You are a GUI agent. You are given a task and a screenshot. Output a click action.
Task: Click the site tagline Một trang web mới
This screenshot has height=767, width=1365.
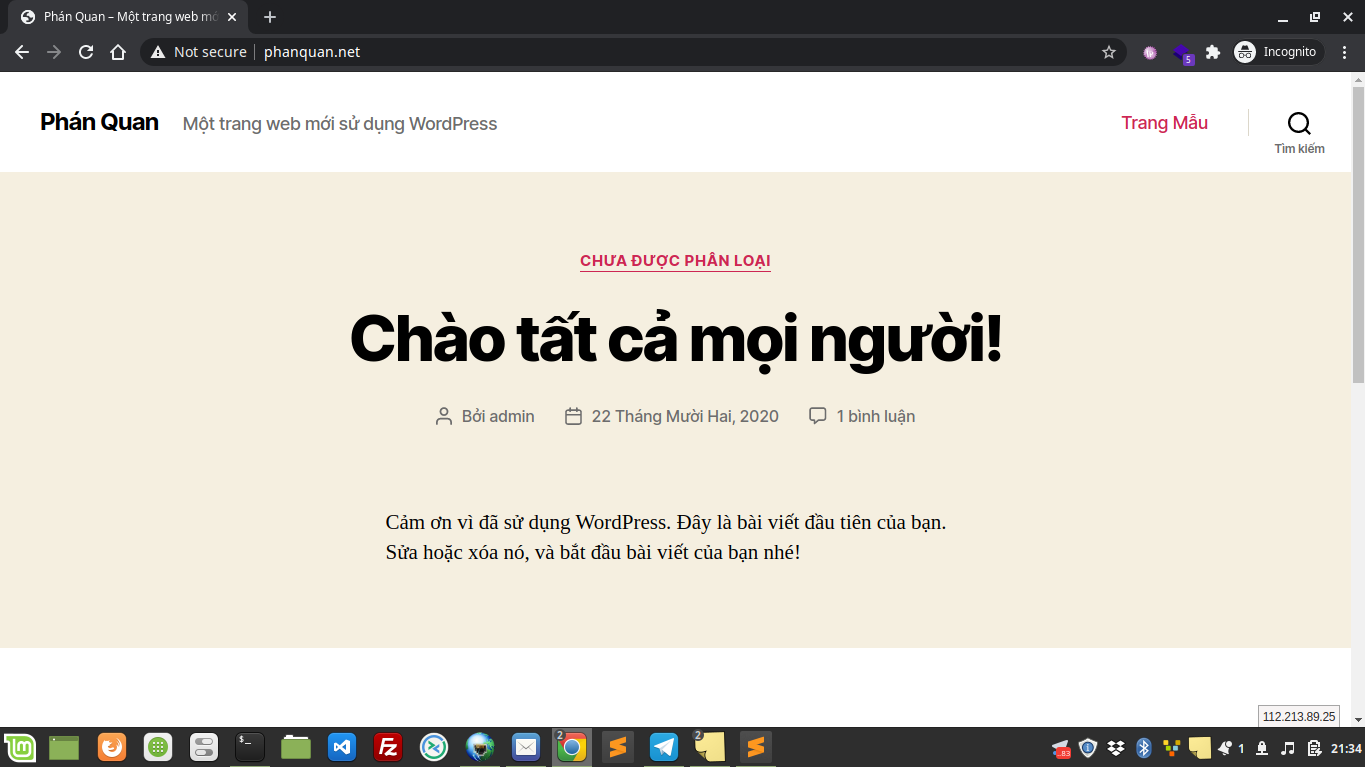pyautogui.click(x=340, y=124)
